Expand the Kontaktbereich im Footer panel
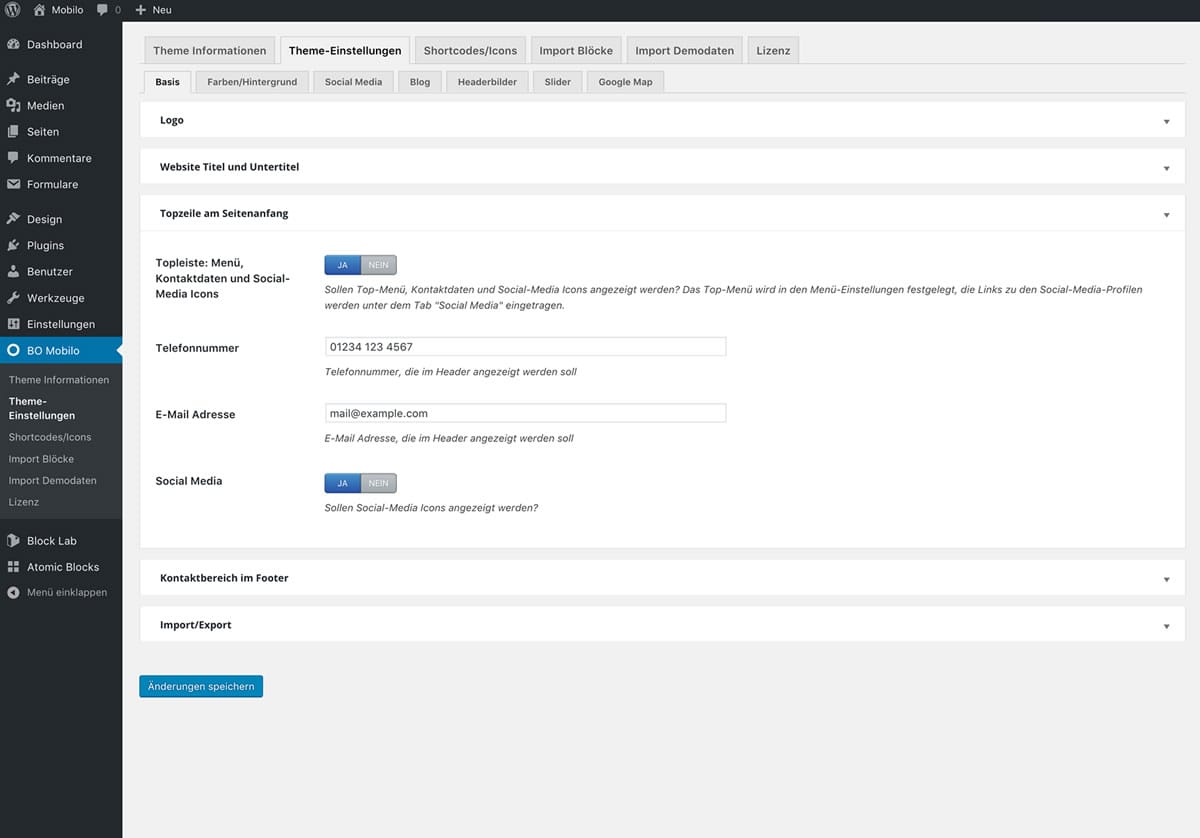1200x838 pixels. [1166, 579]
